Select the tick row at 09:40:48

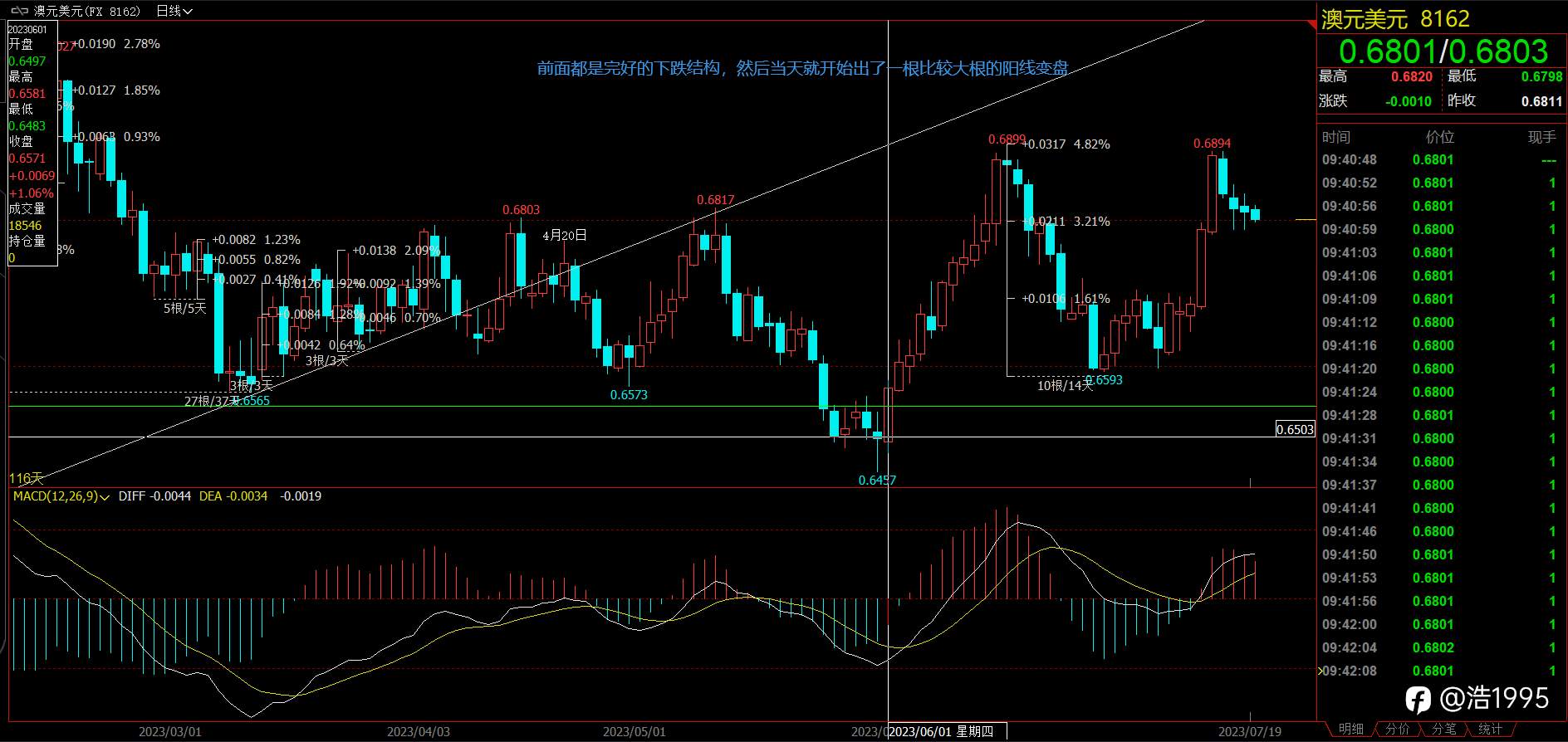(x=1440, y=159)
